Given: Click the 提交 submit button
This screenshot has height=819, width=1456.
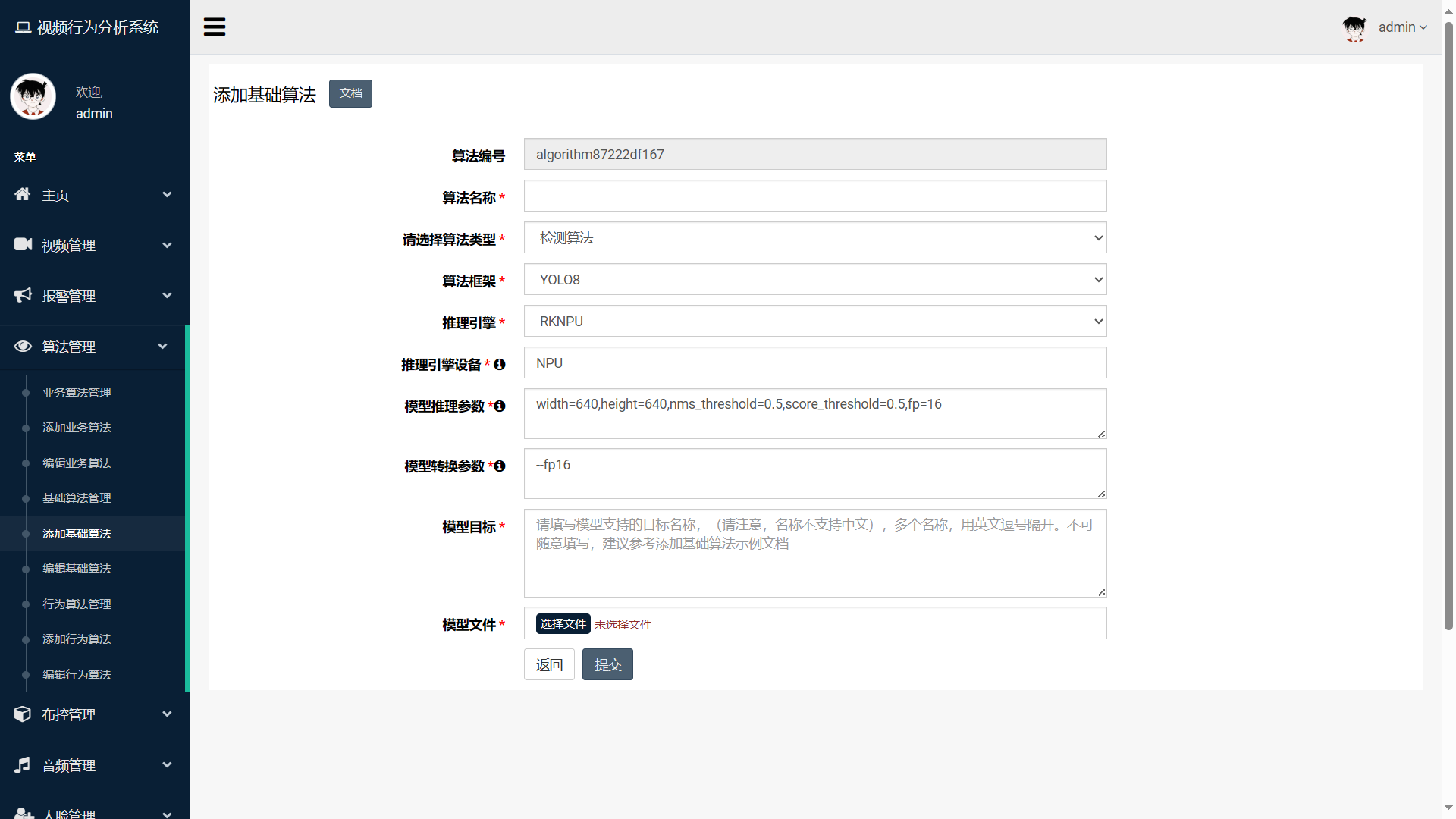Looking at the screenshot, I should [607, 664].
